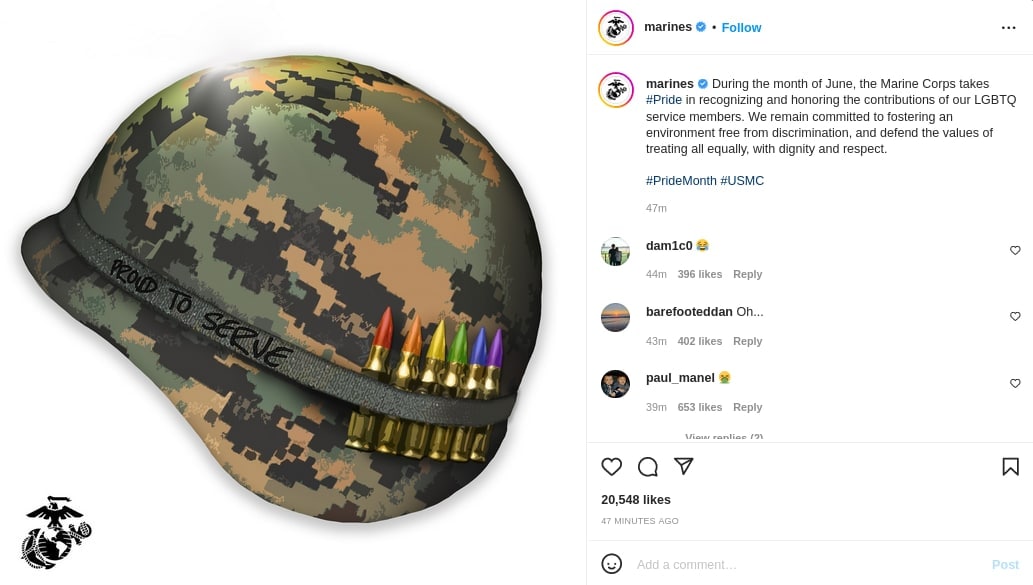Viewport: 1033px width, 585px height.
Task: Click the marines profile picture in the header
Action: click(615, 28)
